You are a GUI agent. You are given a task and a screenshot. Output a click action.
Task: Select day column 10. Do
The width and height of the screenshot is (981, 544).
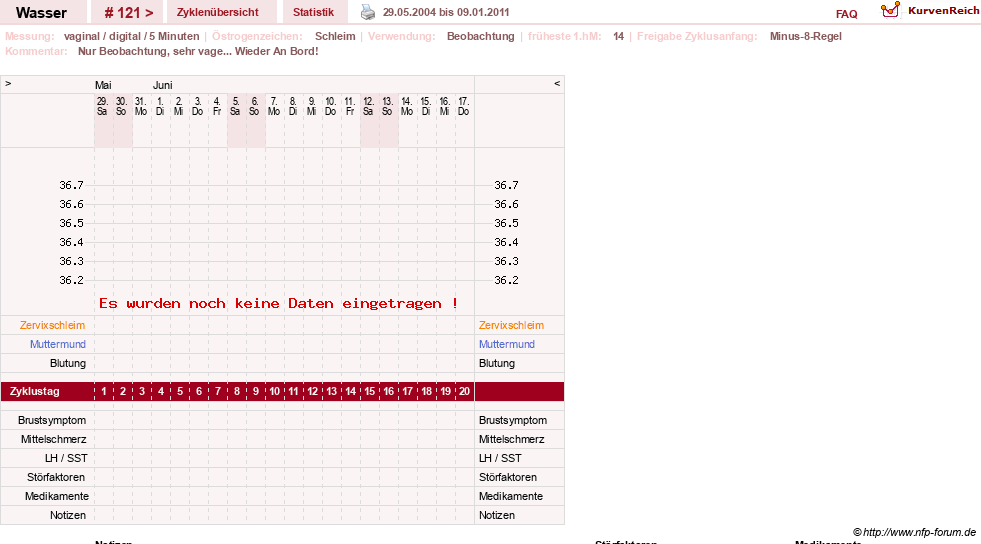(x=330, y=106)
